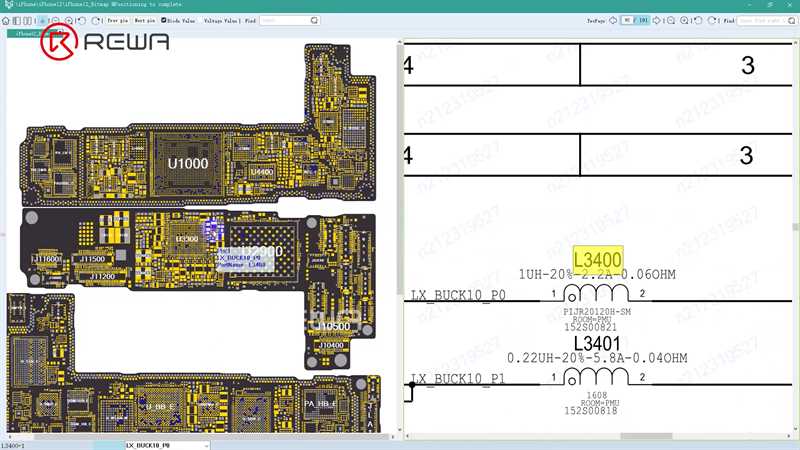Click the split-view layout icon

(28, 21)
